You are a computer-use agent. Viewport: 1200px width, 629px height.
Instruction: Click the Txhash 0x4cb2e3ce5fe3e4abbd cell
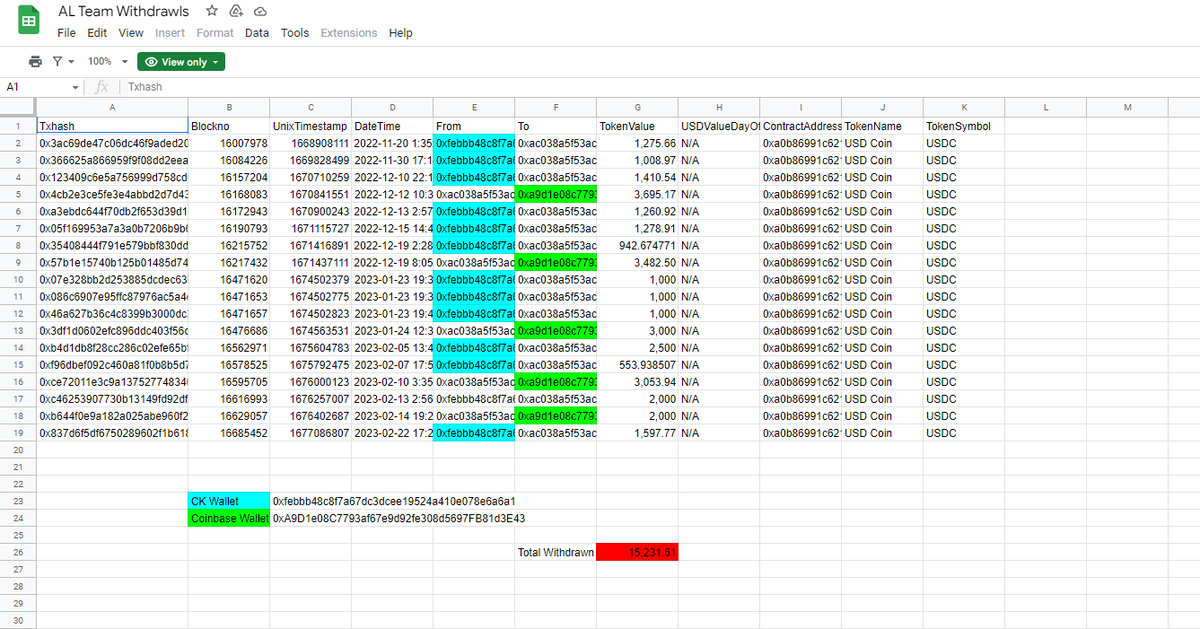[x=112, y=195]
